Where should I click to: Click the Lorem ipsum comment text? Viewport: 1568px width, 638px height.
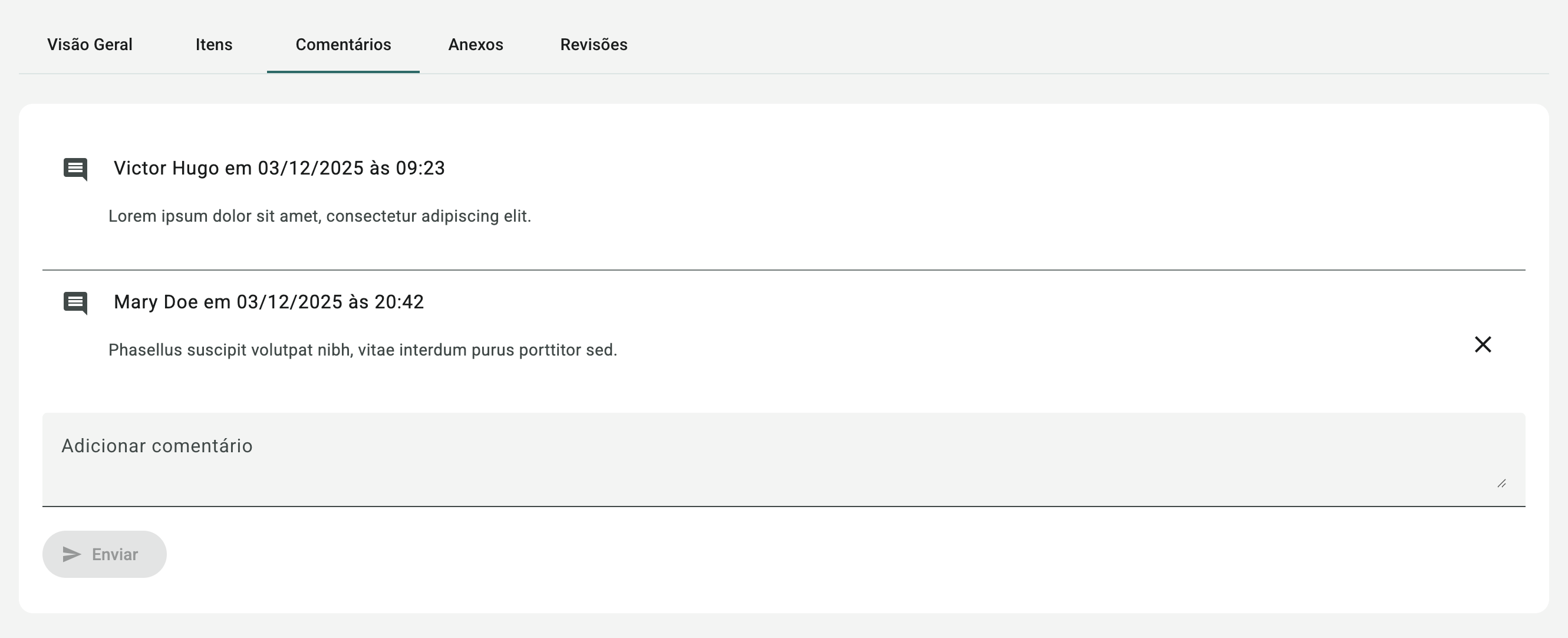(319, 216)
